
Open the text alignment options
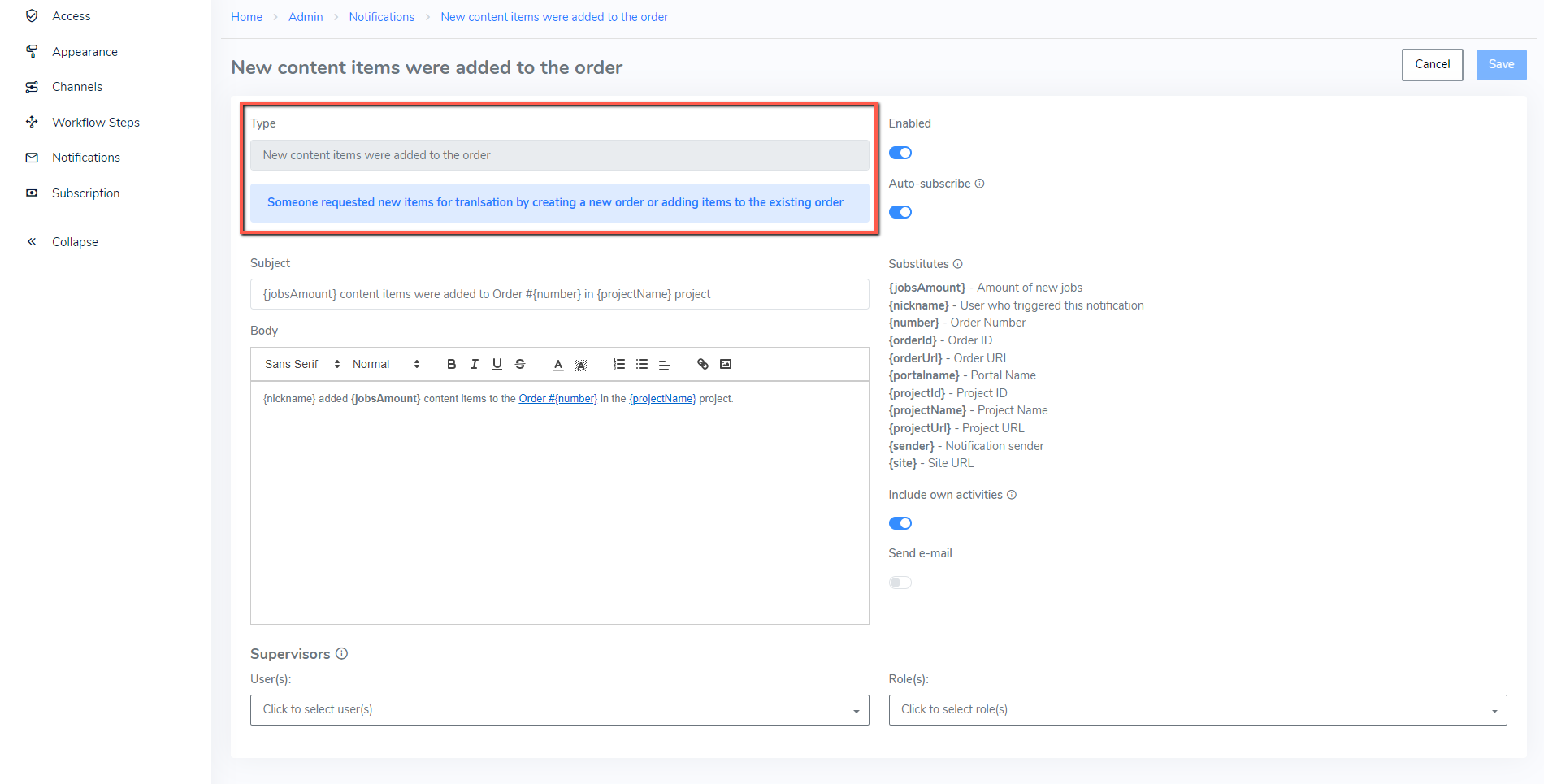tap(665, 364)
